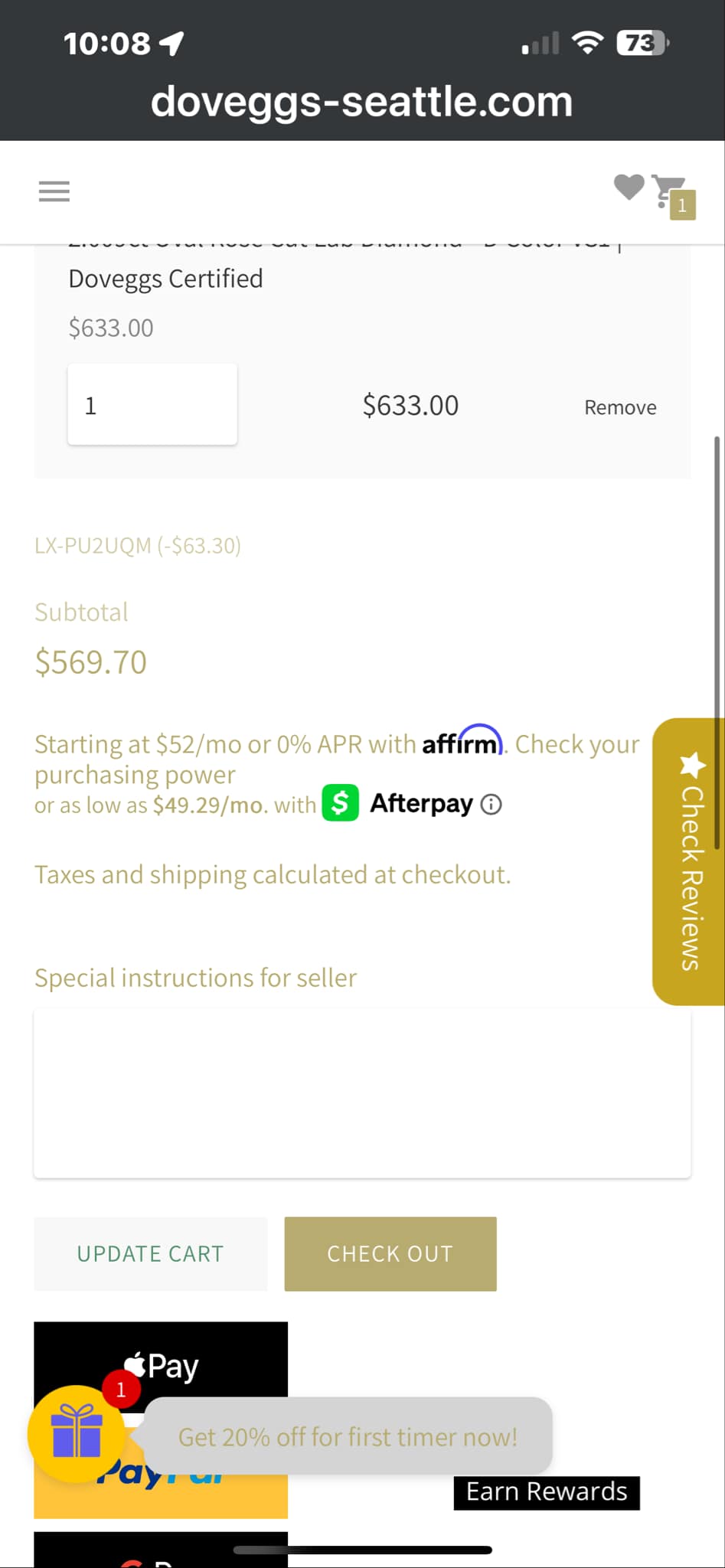Tap the 20% off first timer banner

pyautogui.click(x=348, y=1436)
